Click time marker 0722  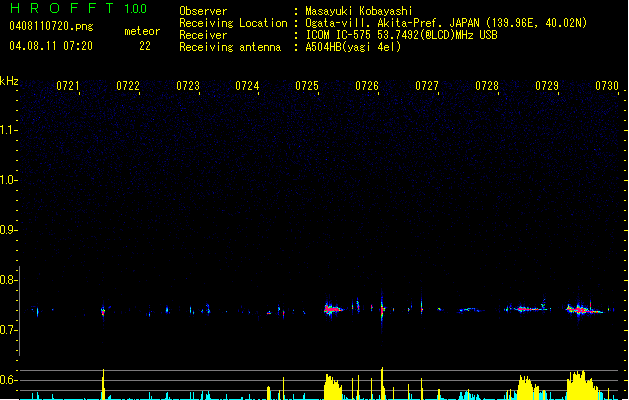[x=128, y=85]
